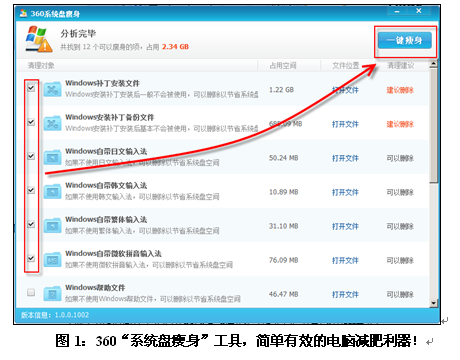Minimize the 360系统盘瘦身 window

[x=397, y=11]
